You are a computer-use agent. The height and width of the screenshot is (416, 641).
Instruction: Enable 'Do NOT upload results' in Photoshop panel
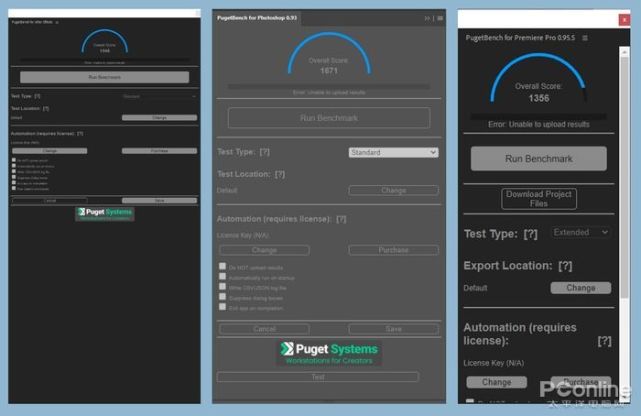pyautogui.click(x=222, y=266)
